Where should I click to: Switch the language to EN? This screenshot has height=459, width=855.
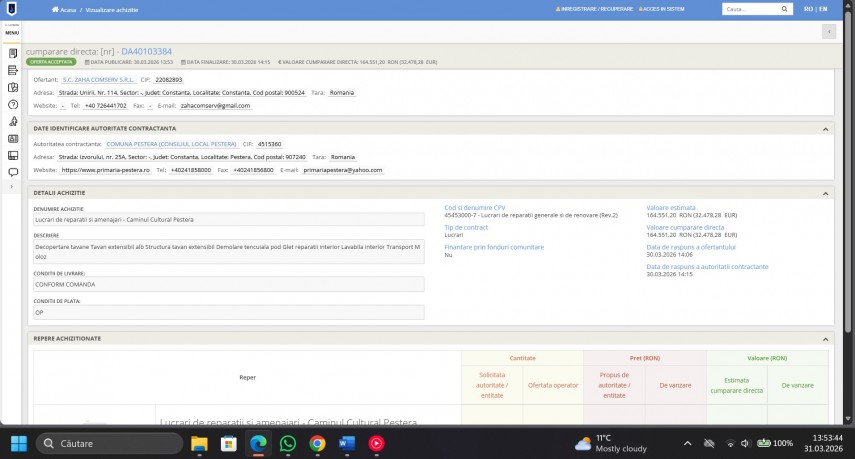(822, 9)
